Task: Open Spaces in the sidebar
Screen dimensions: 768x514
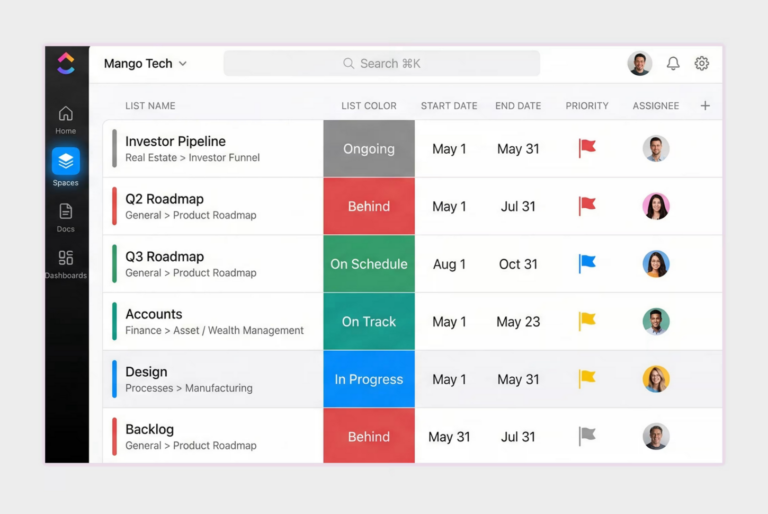Action: click(x=66, y=167)
